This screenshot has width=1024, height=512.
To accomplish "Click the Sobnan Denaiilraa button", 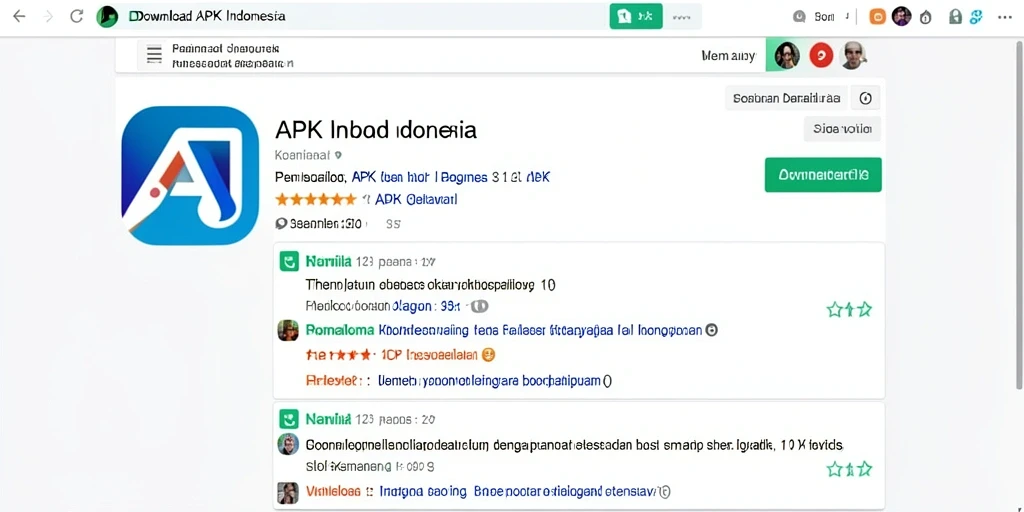I will click(786, 98).
